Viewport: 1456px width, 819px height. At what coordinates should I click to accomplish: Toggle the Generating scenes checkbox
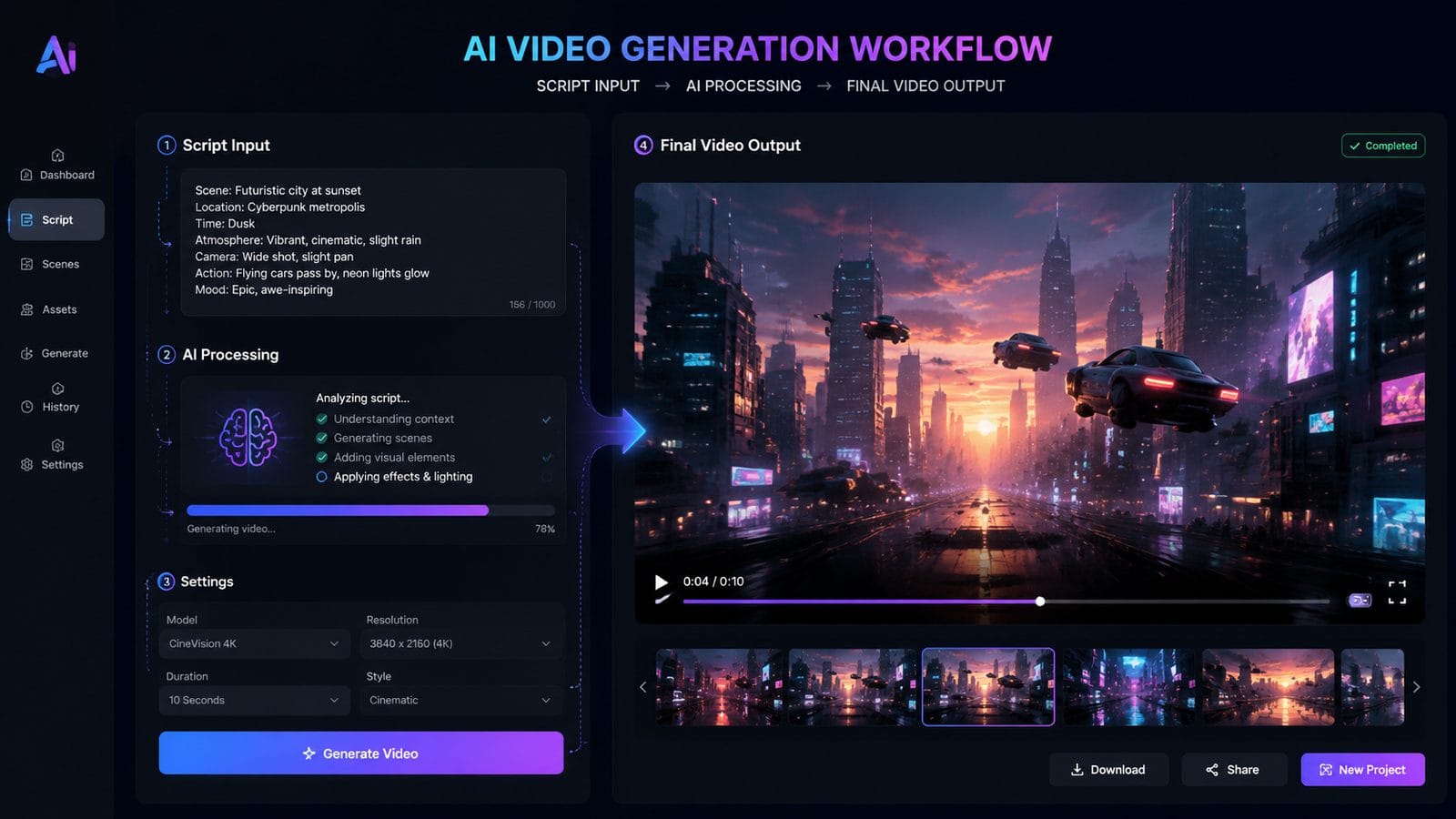point(321,438)
